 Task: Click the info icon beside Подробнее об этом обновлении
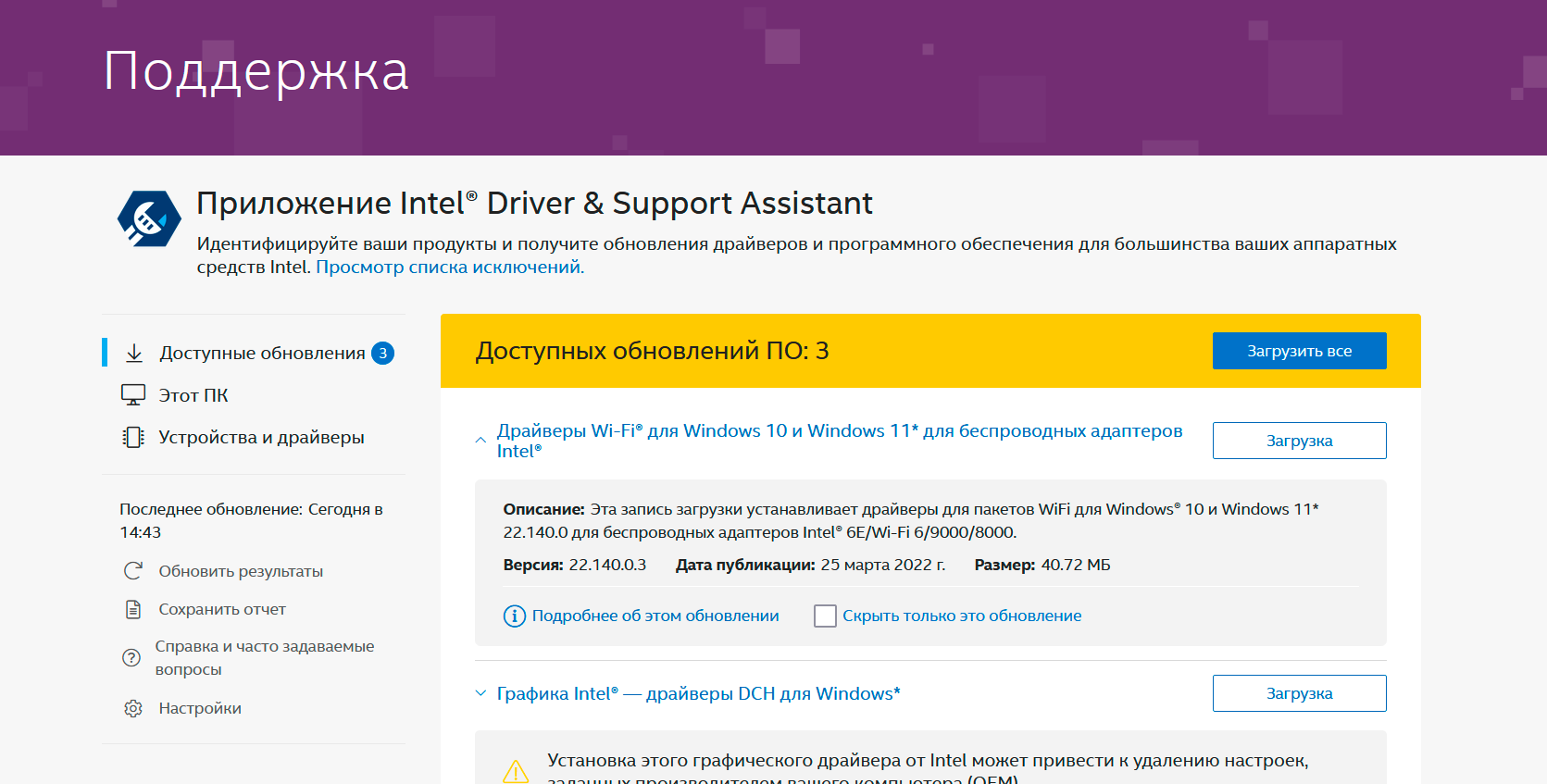click(x=514, y=616)
